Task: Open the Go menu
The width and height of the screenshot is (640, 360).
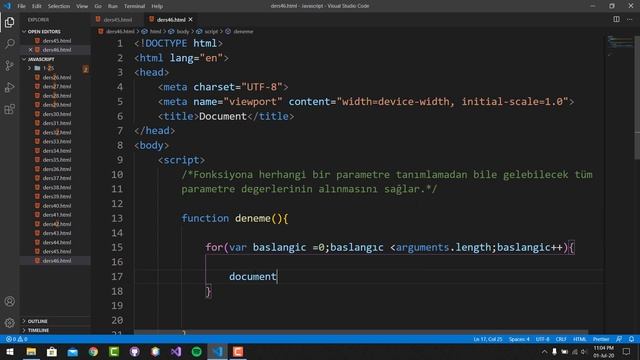Action: pos(98,6)
